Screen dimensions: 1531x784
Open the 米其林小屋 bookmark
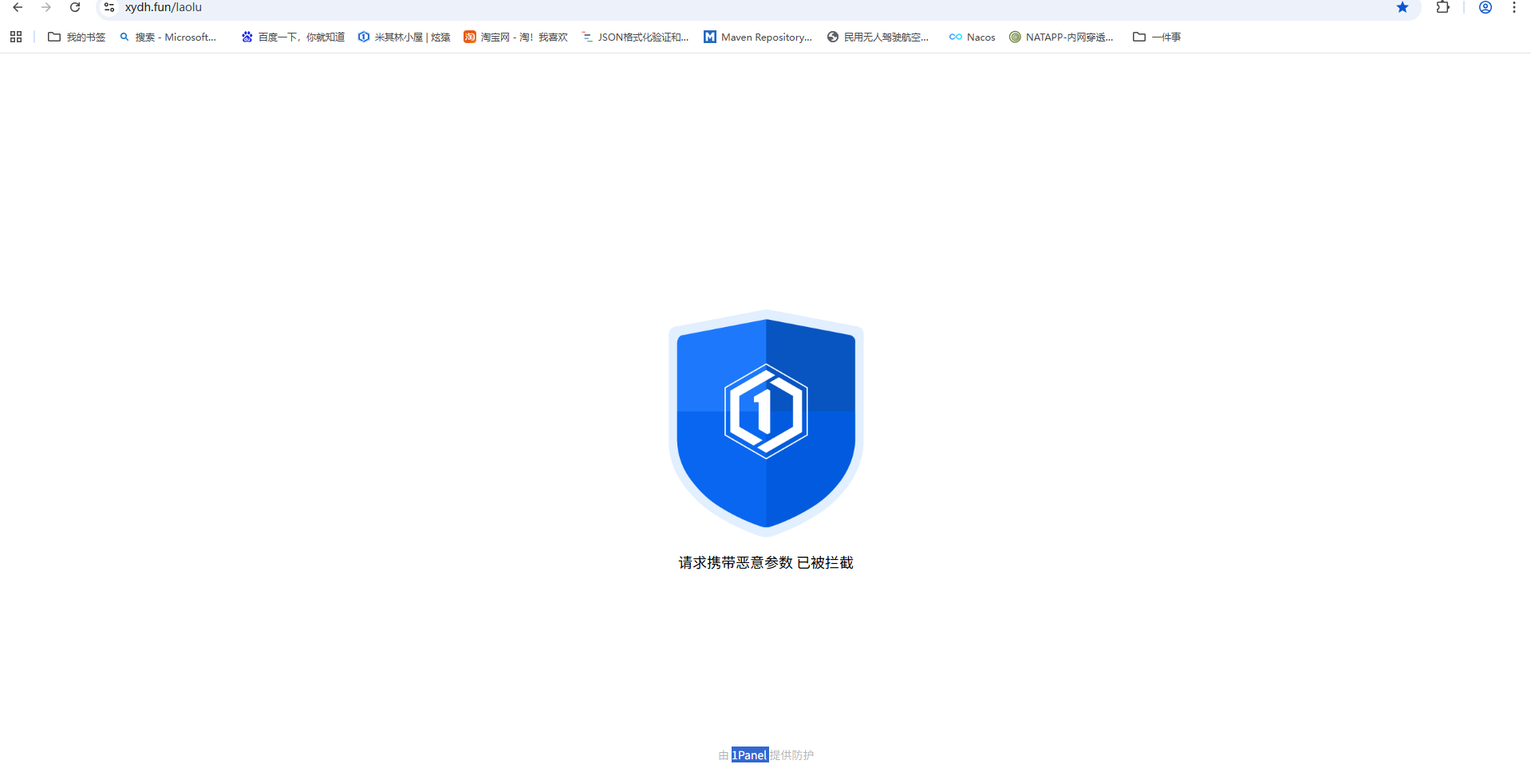404,37
